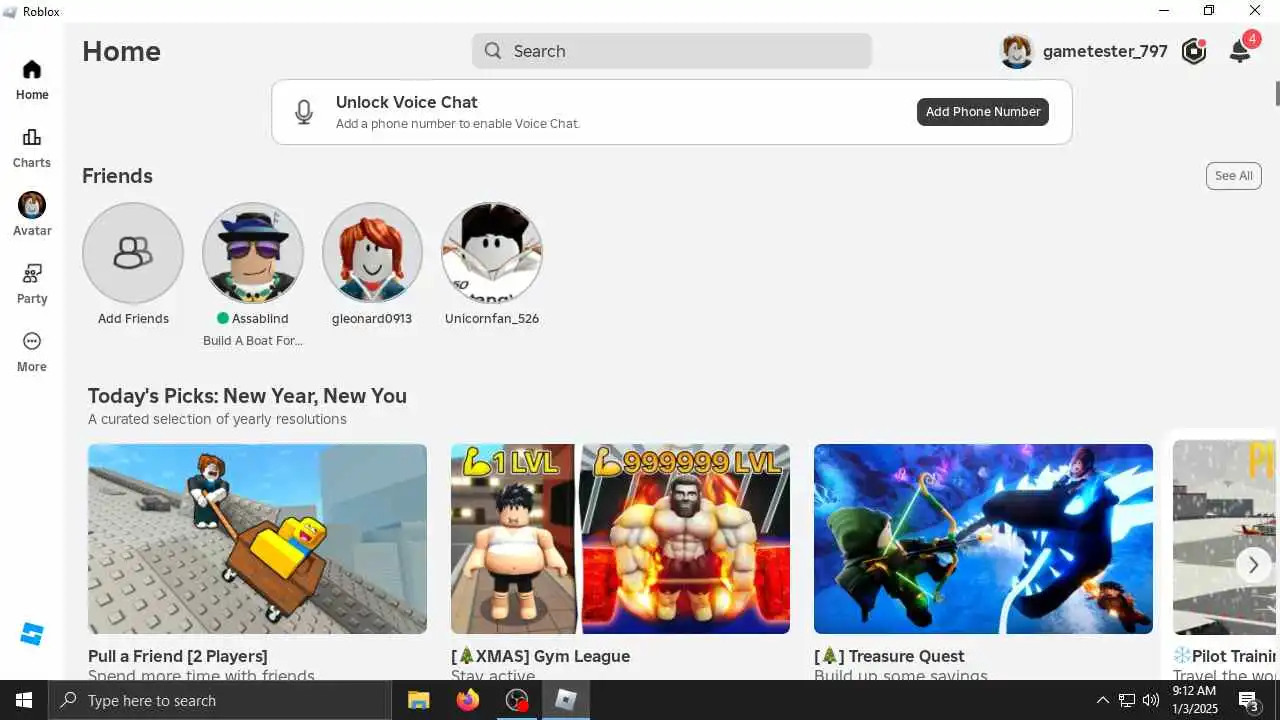
Task: Open Unicornfan_526's friend avatar
Action: (x=492, y=253)
